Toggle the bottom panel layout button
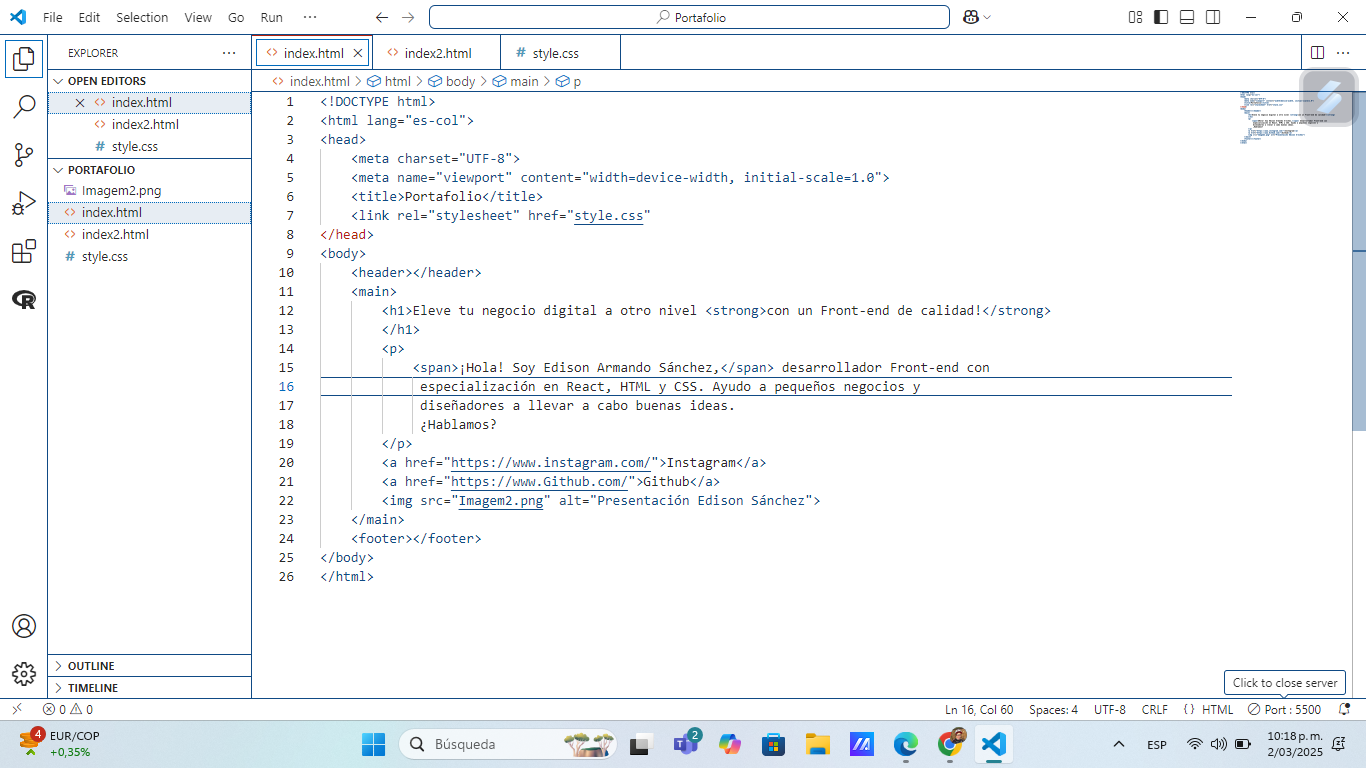The height and width of the screenshot is (768, 1366). pos(1187,17)
